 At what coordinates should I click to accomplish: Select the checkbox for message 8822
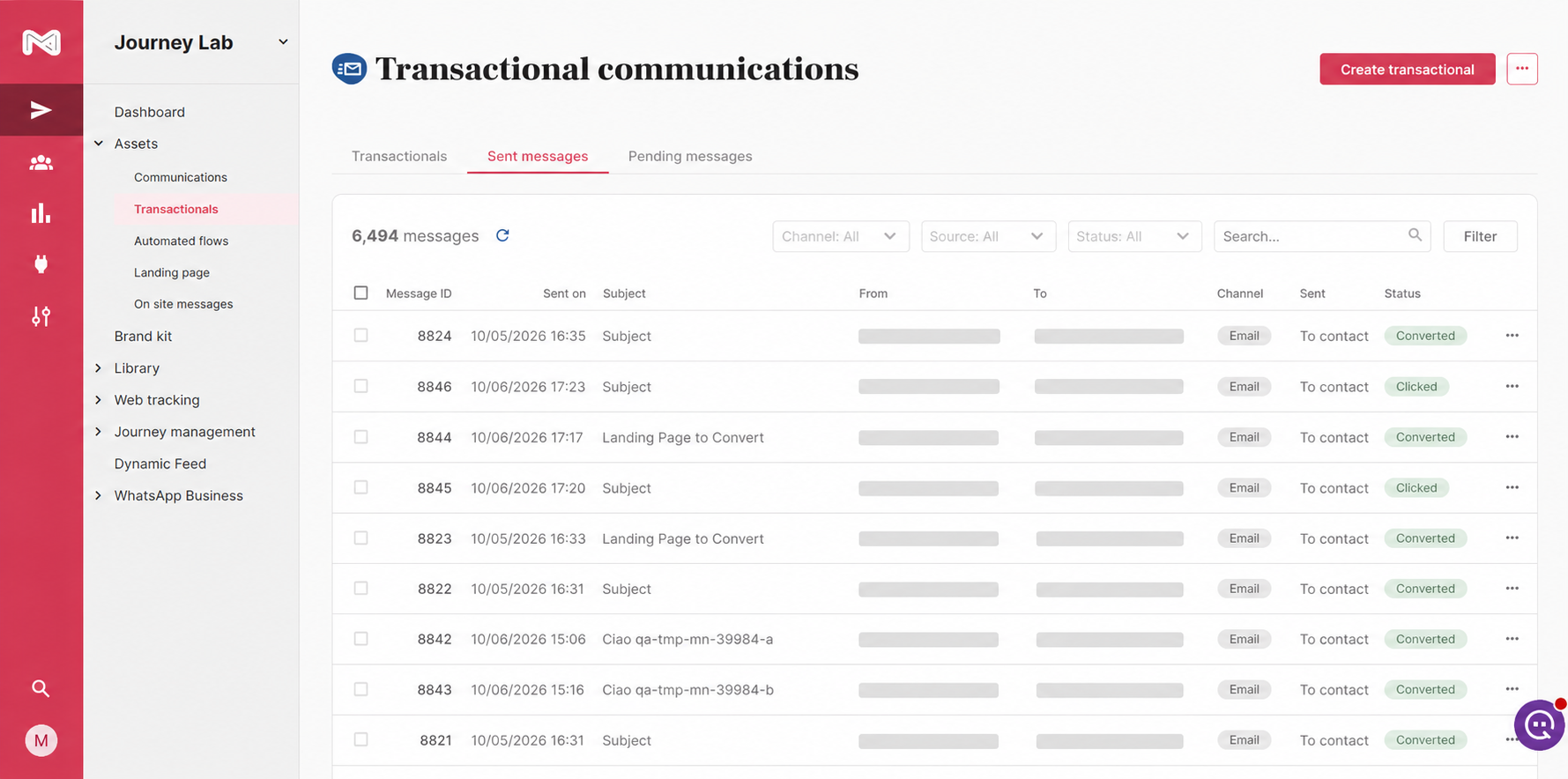[x=360, y=588]
